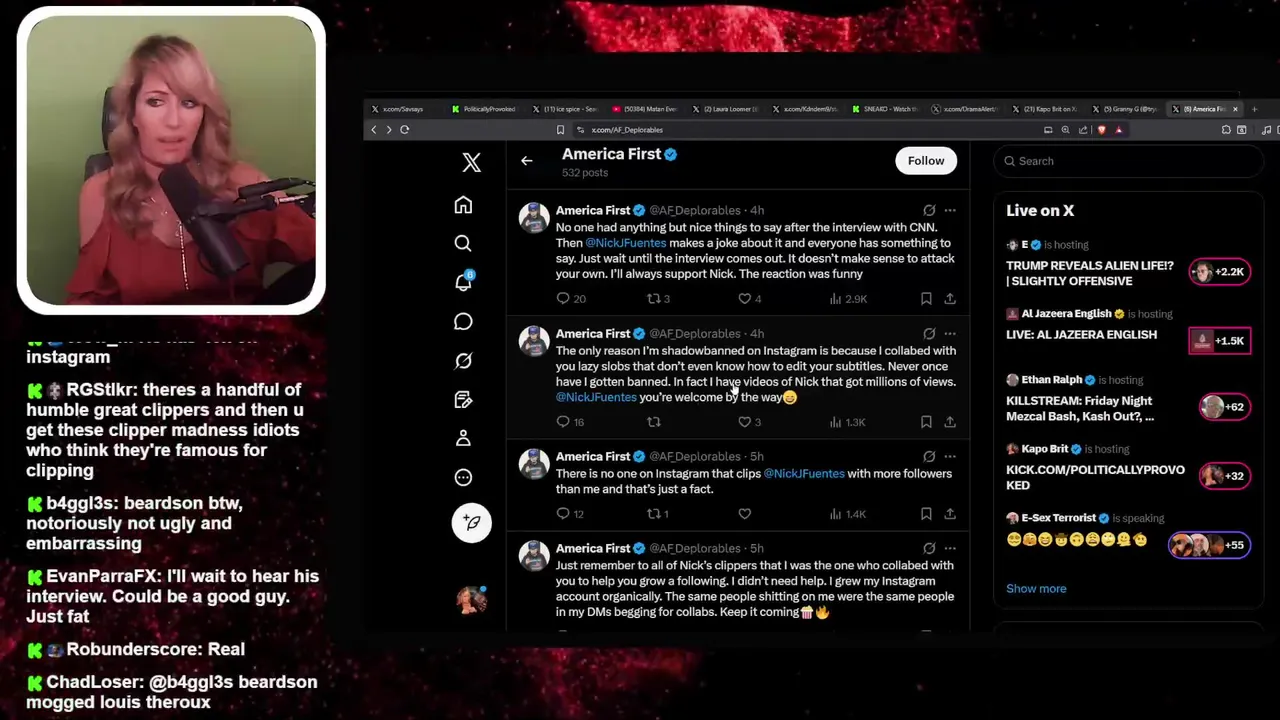
Task: Open the three-dot menu on shadowbanned post
Action: point(950,333)
